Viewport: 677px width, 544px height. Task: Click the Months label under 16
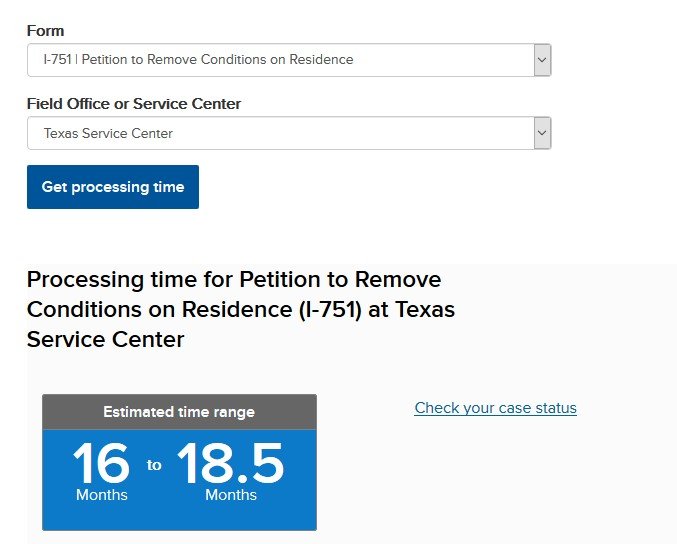(101, 495)
